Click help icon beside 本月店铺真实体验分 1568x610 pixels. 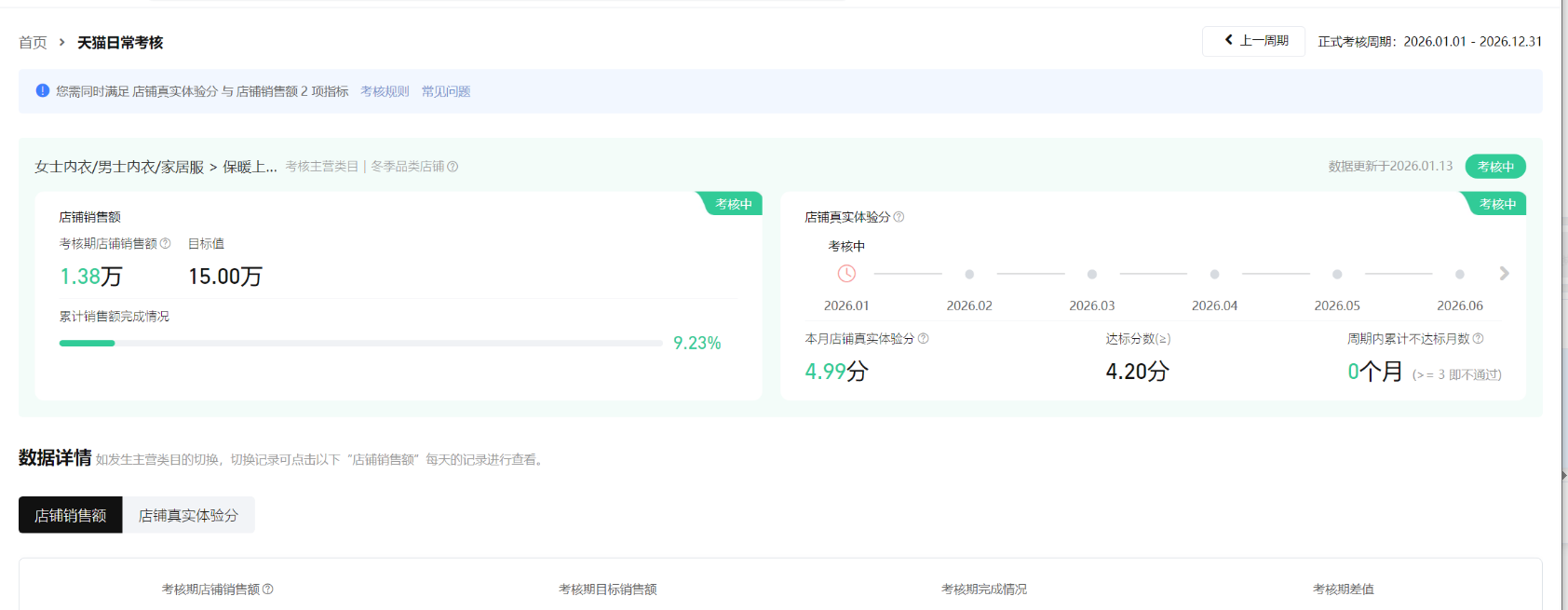click(x=923, y=339)
